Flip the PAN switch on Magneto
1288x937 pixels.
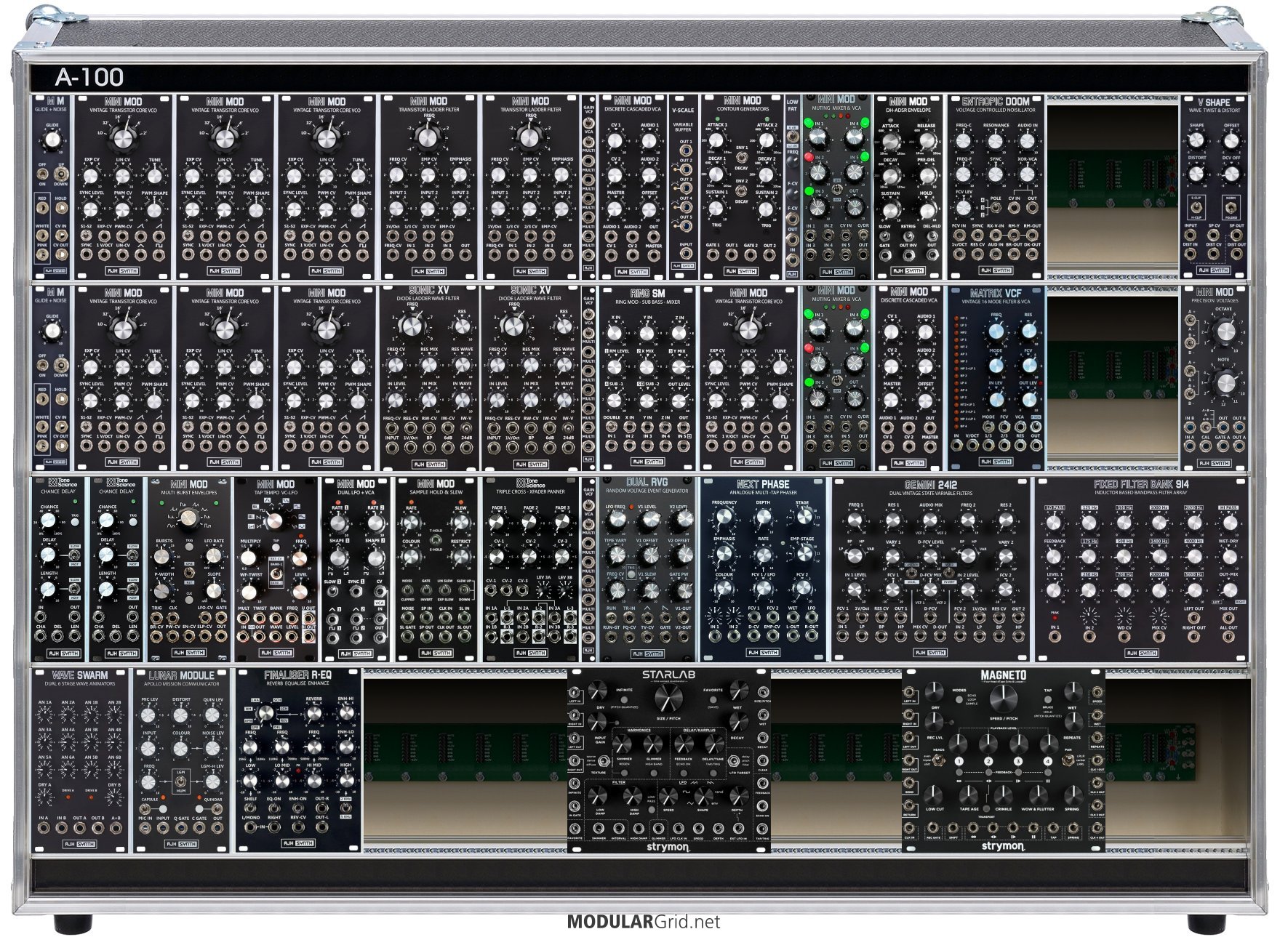(1068, 760)
